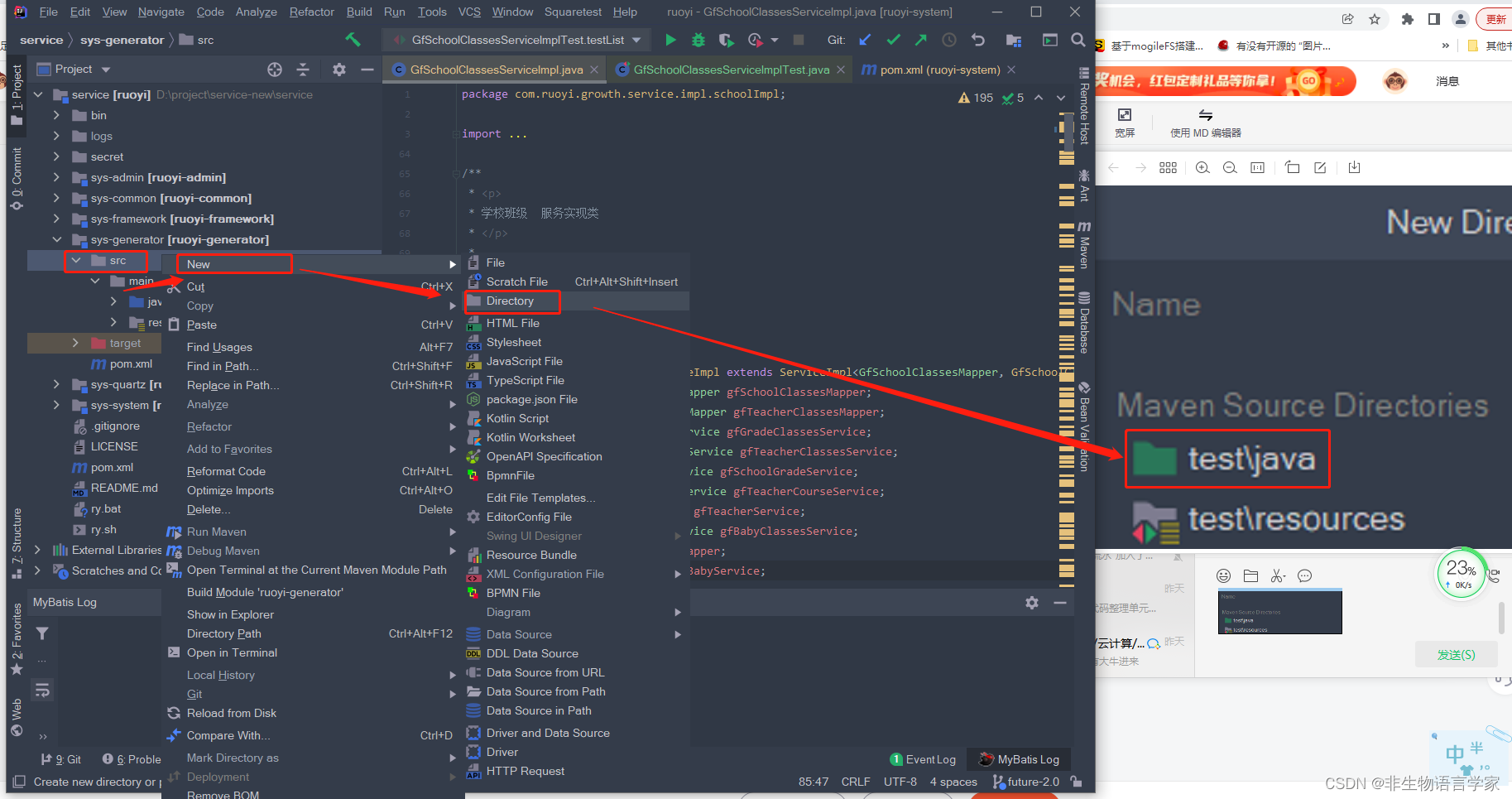Open the VCS menu
This screenshot has height=799, width=1512.
(x=469, y=12)
